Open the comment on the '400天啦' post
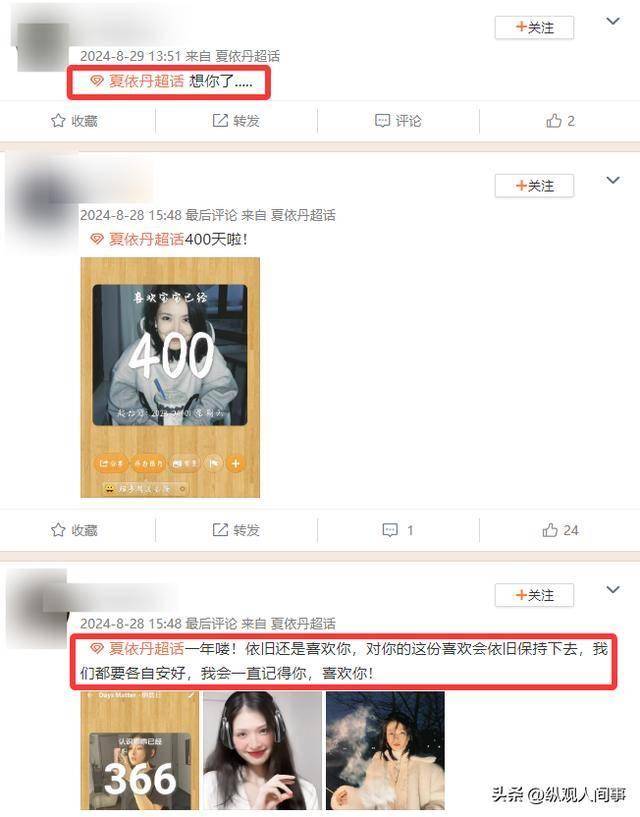640x817 pixels. (398, 530)
